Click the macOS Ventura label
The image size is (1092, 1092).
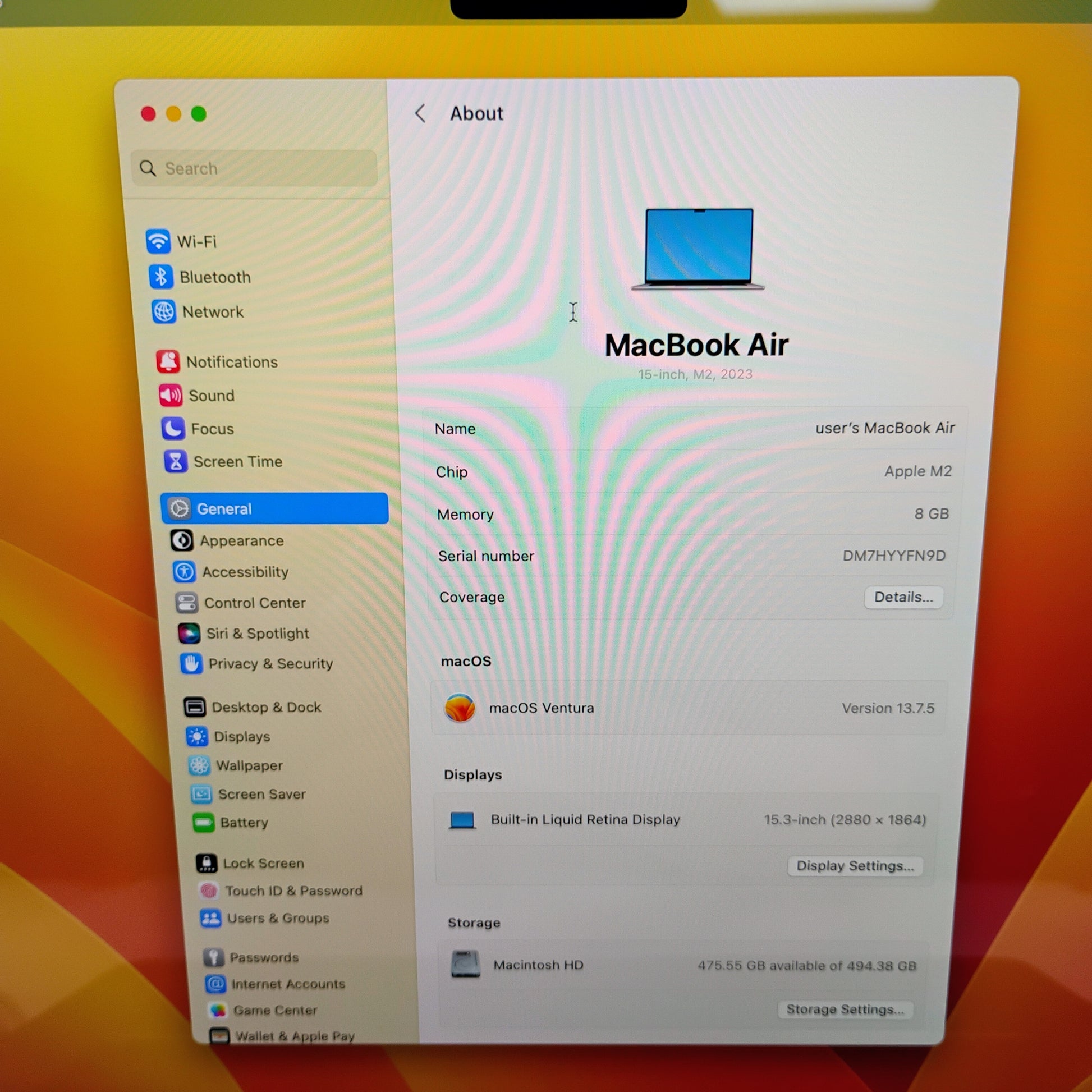542,708
